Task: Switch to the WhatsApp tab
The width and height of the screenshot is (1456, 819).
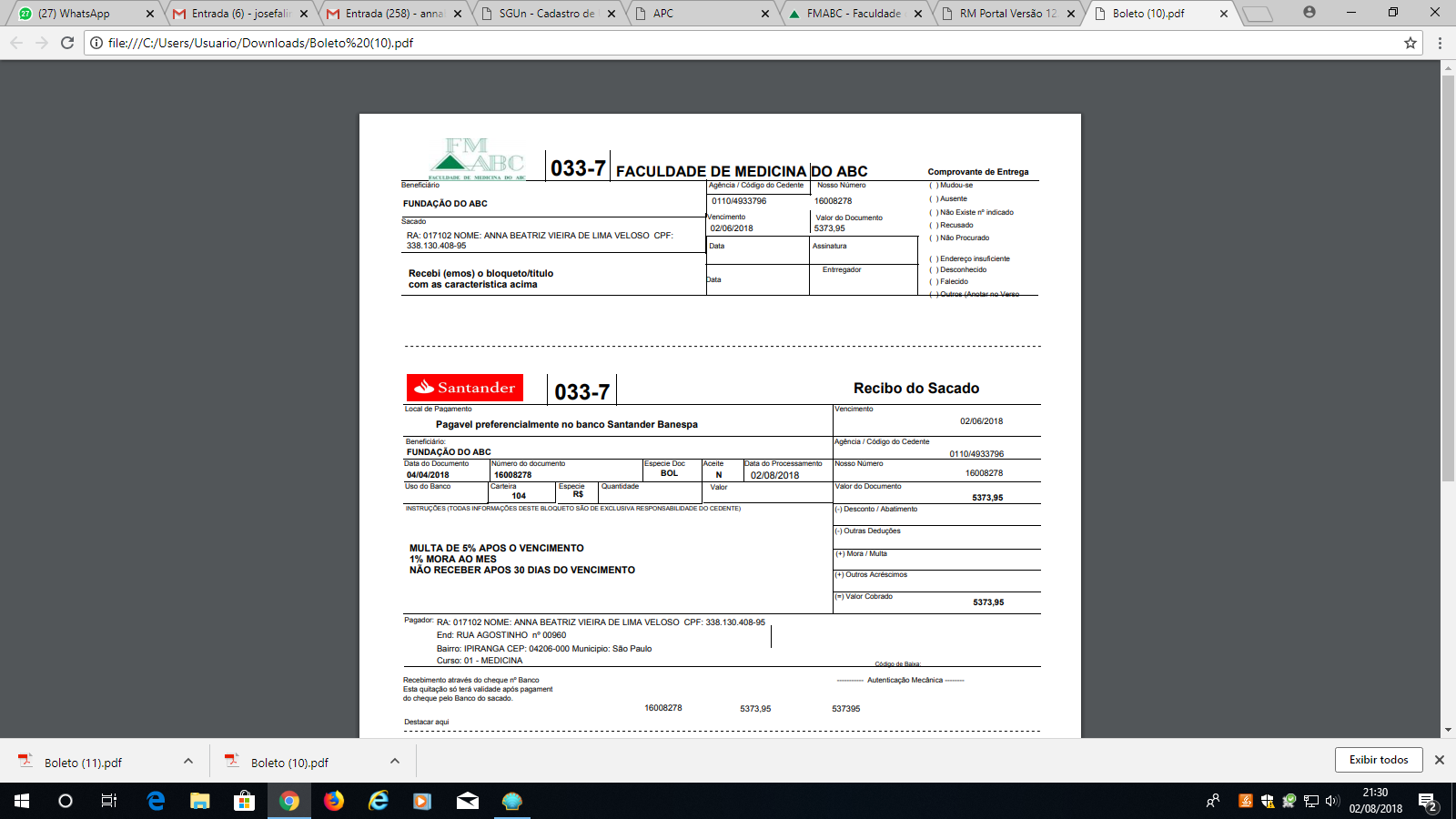Action: click(x=82, y=14)
